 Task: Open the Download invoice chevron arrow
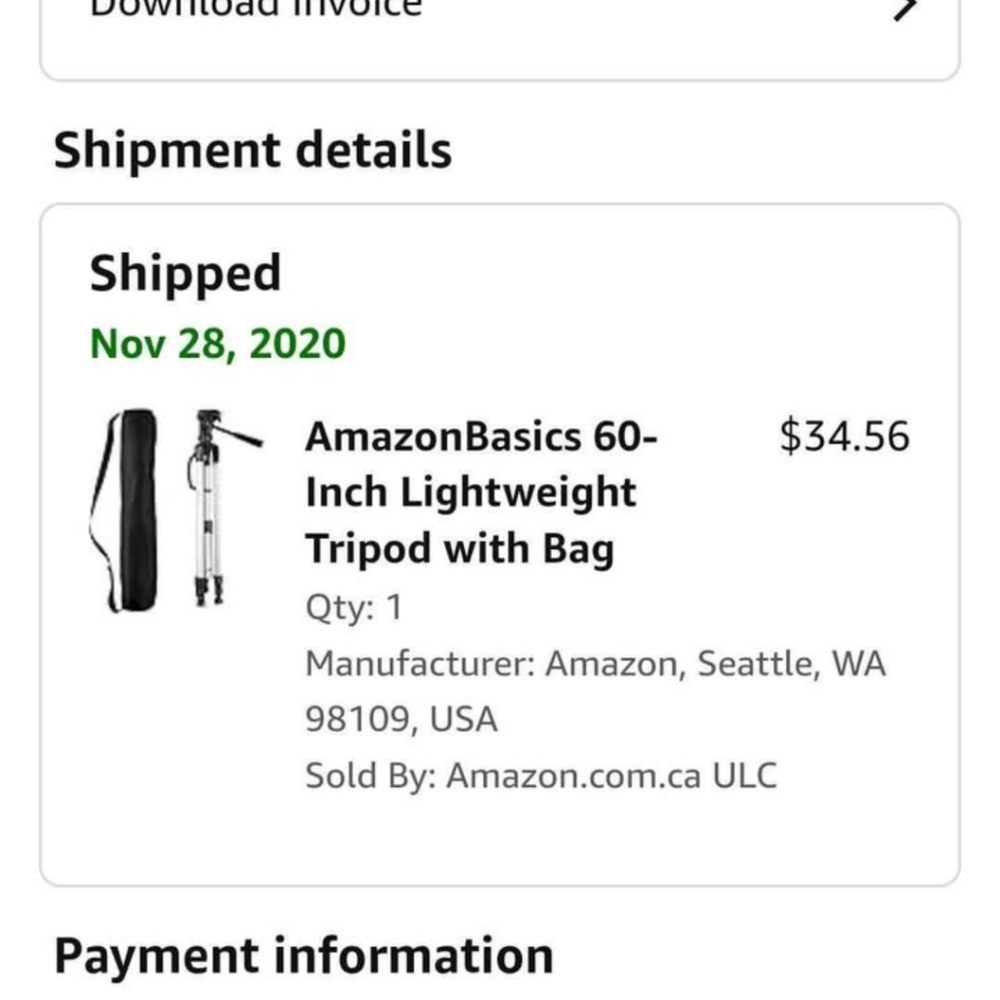tap(905, 9)
